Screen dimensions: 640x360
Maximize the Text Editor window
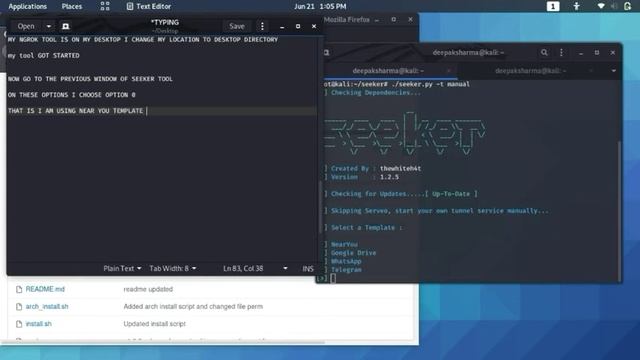(298, 26)
